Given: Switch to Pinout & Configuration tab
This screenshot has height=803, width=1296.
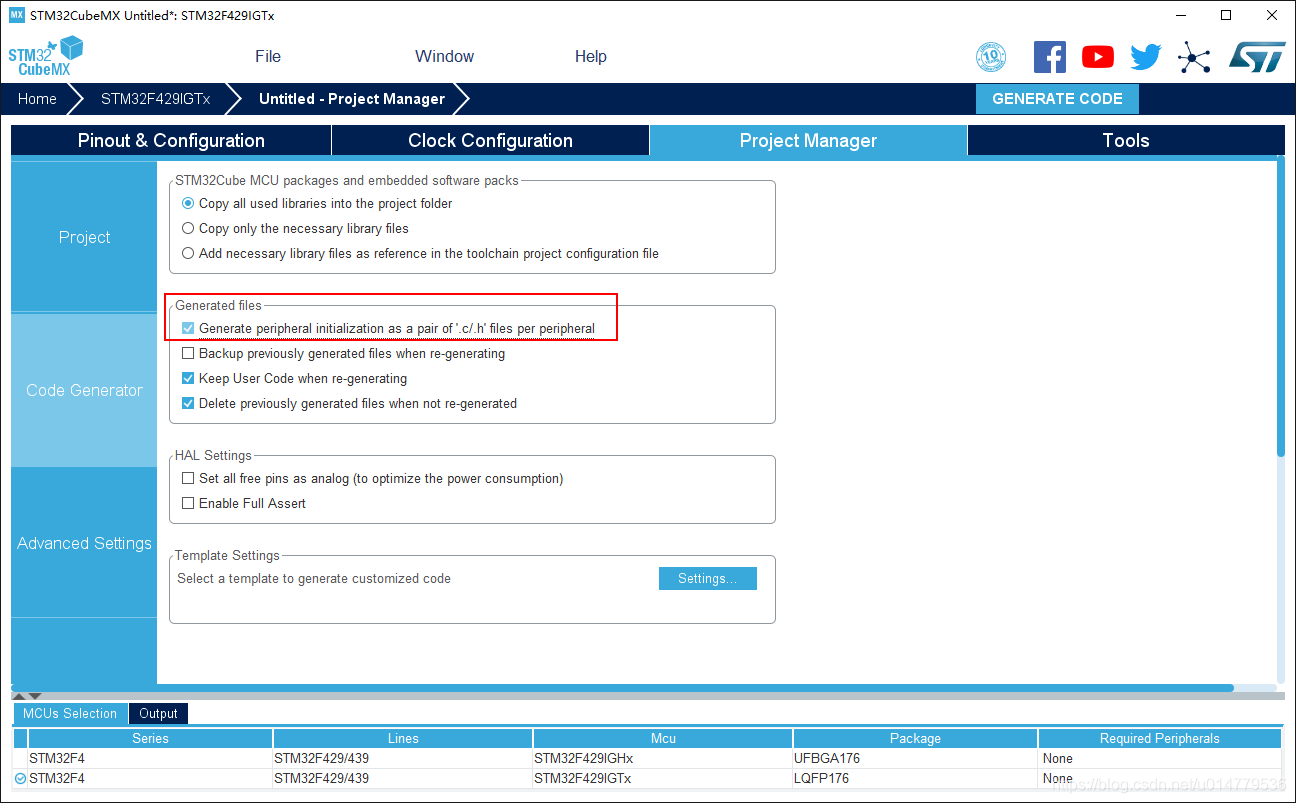Looking at the screenshot, I should coord(171,141).
